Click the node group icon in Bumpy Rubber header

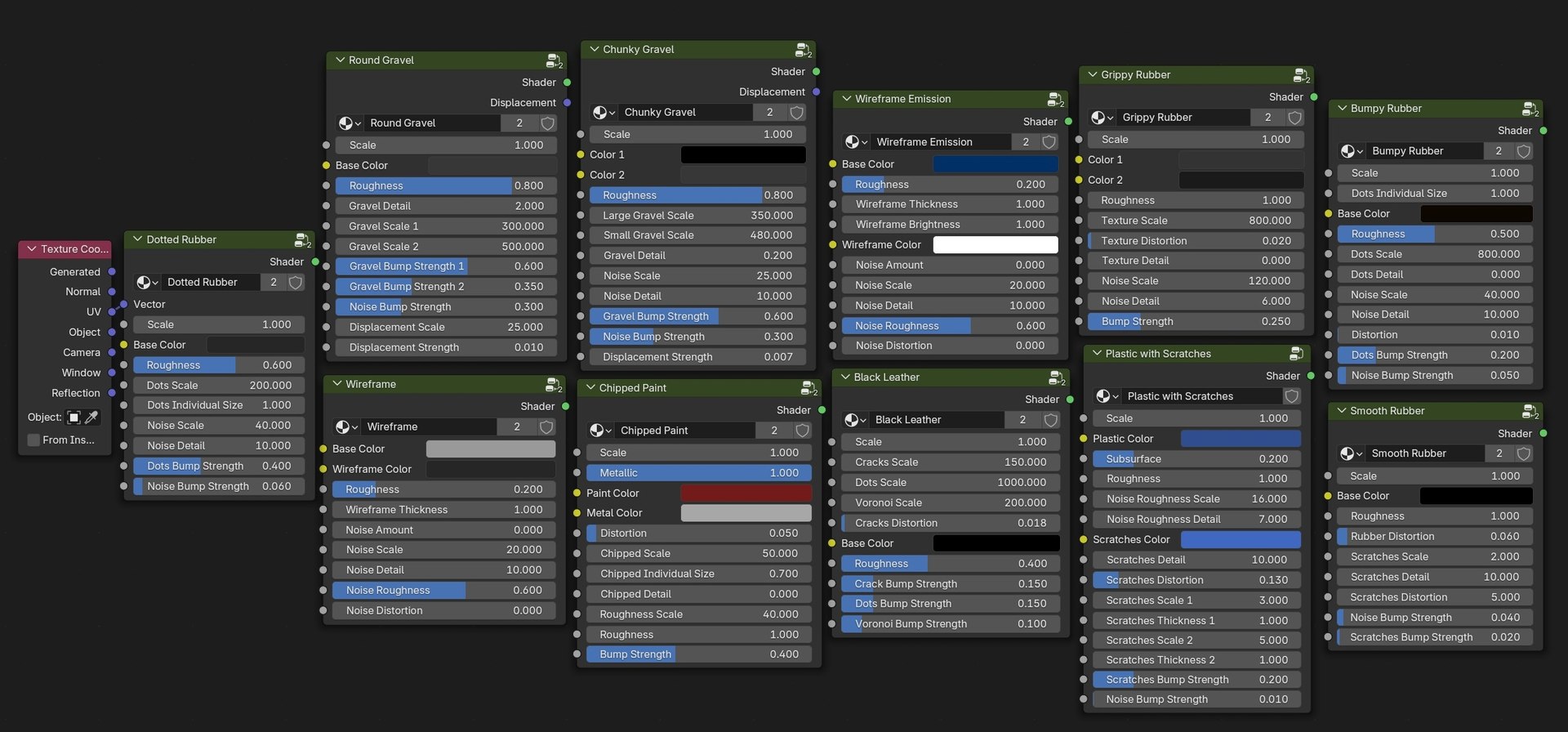pyautogui.click(x=1530, y=109)
